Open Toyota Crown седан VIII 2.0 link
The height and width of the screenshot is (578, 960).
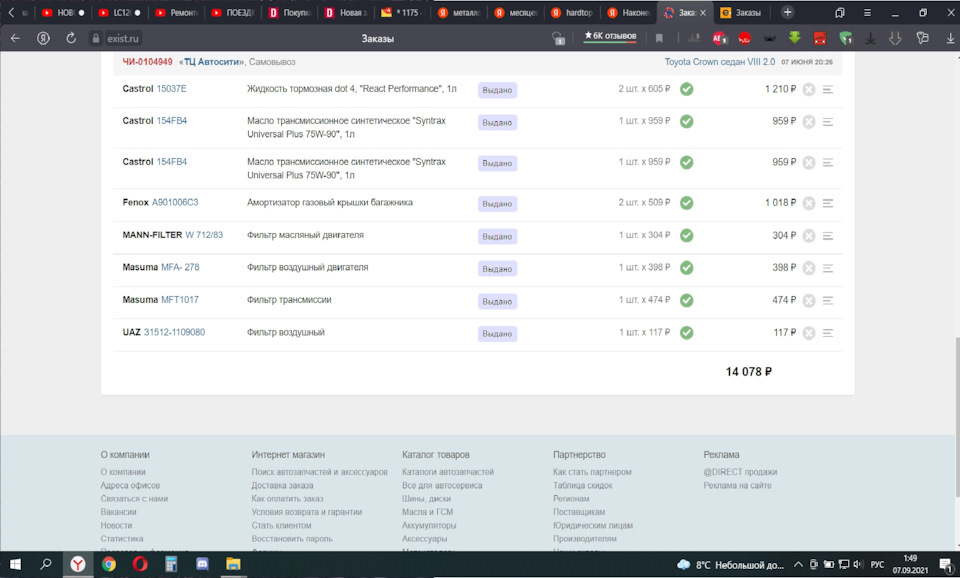click(719, 62)
